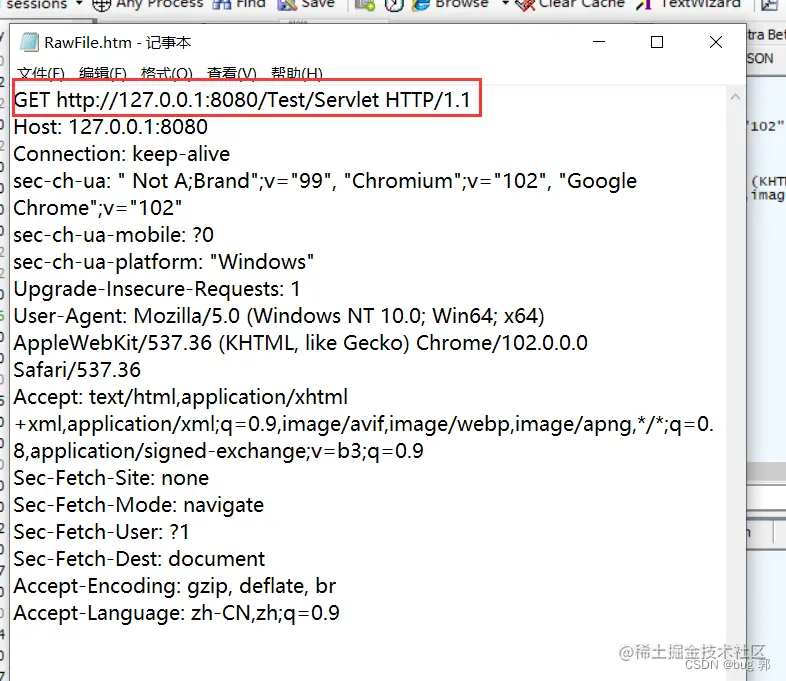
Task: Click the Host: 127.0.0.1:8080 line
Action: tap(110, 127)
